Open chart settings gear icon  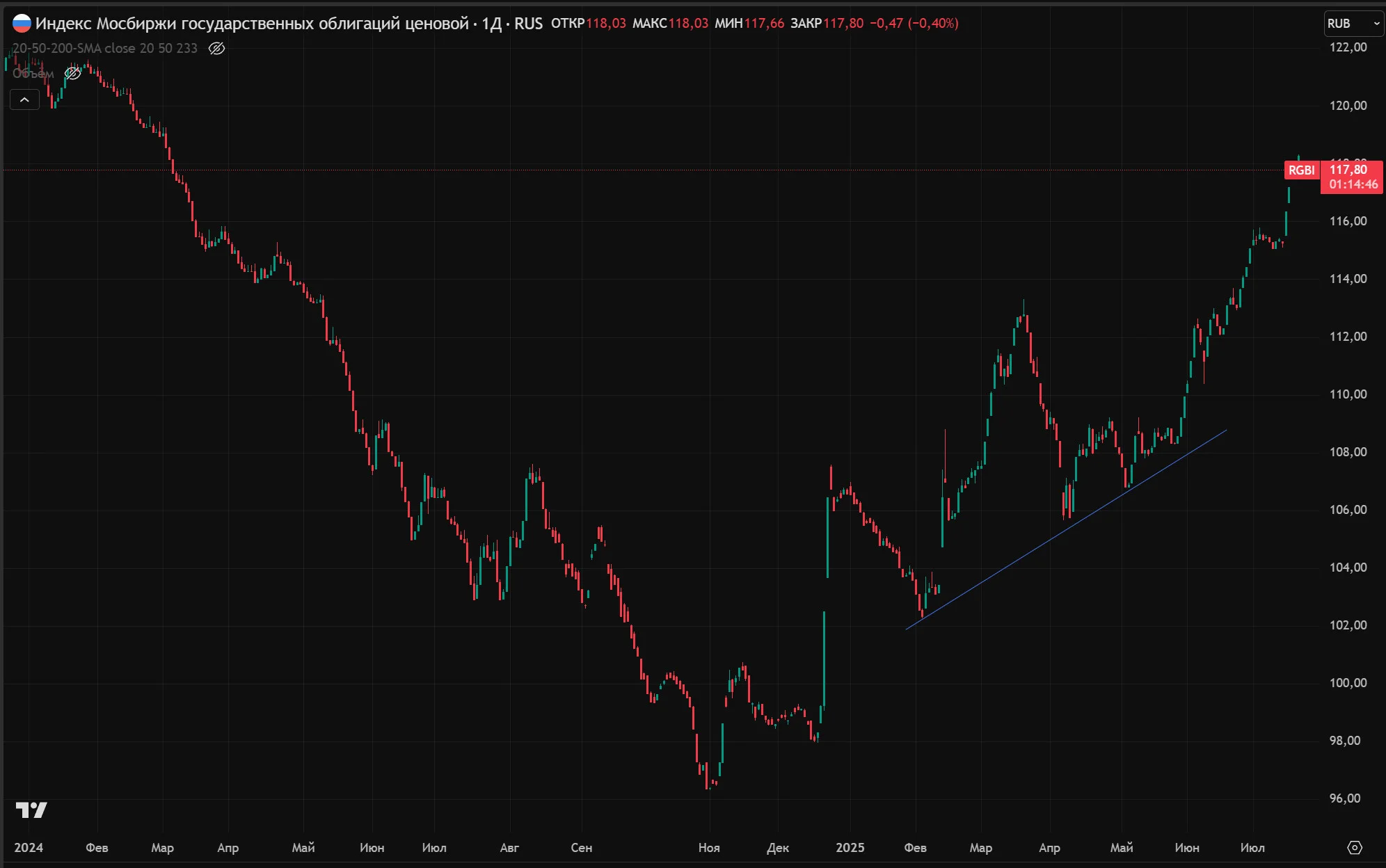(1355, 847)
